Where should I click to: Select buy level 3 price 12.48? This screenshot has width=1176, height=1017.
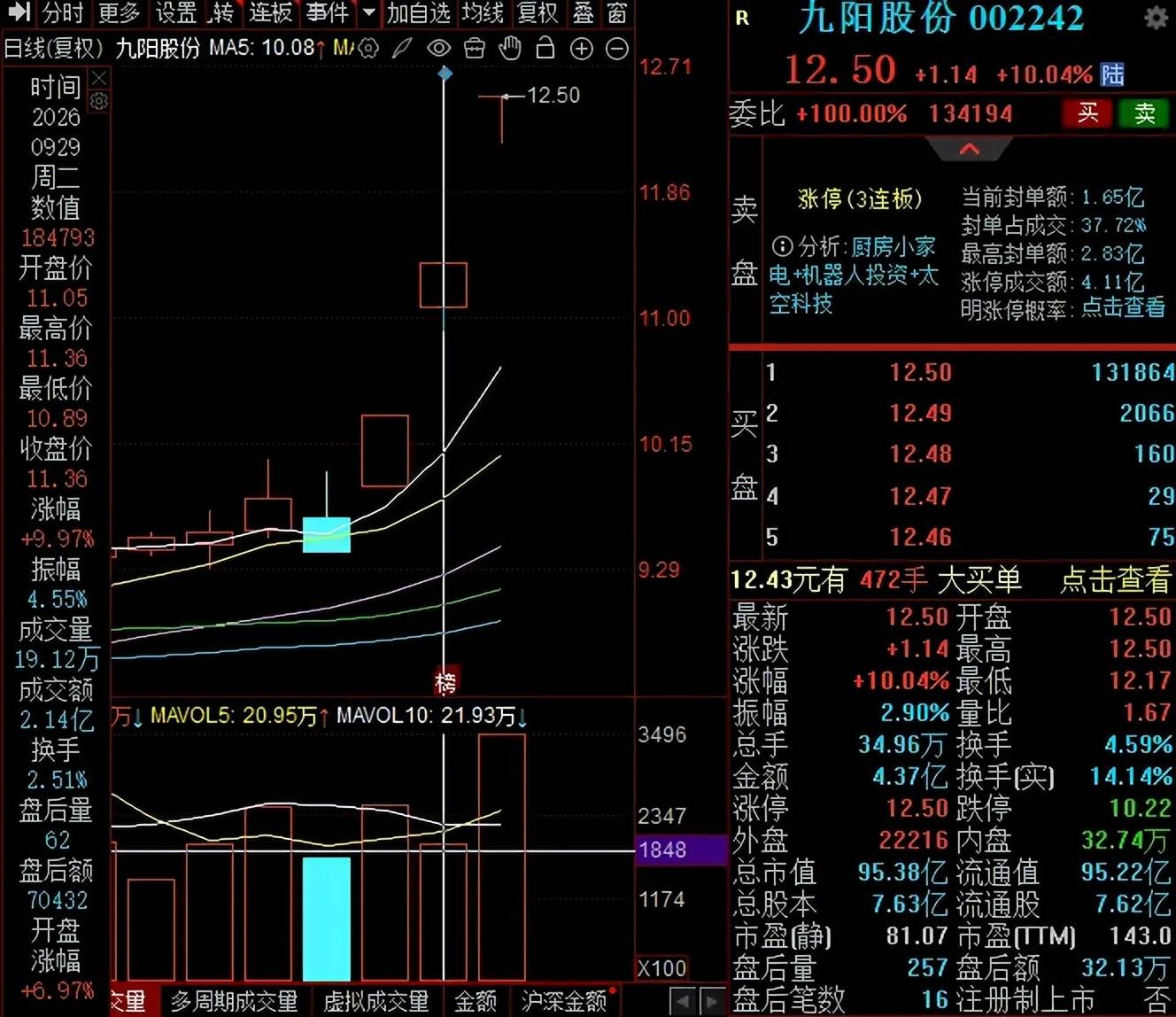point(921,454)
